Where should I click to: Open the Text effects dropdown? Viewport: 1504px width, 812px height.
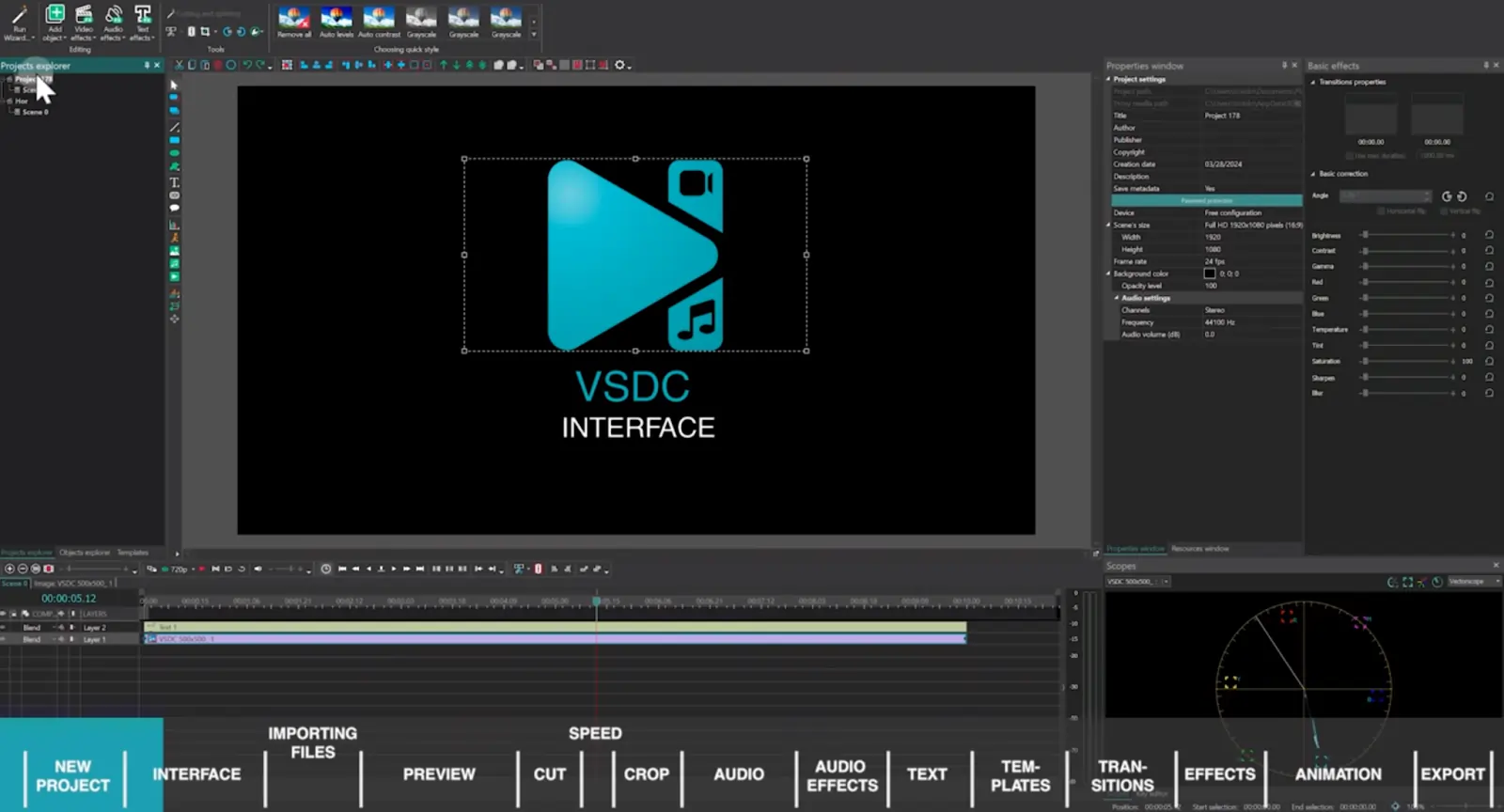click(x=142, y=23)
